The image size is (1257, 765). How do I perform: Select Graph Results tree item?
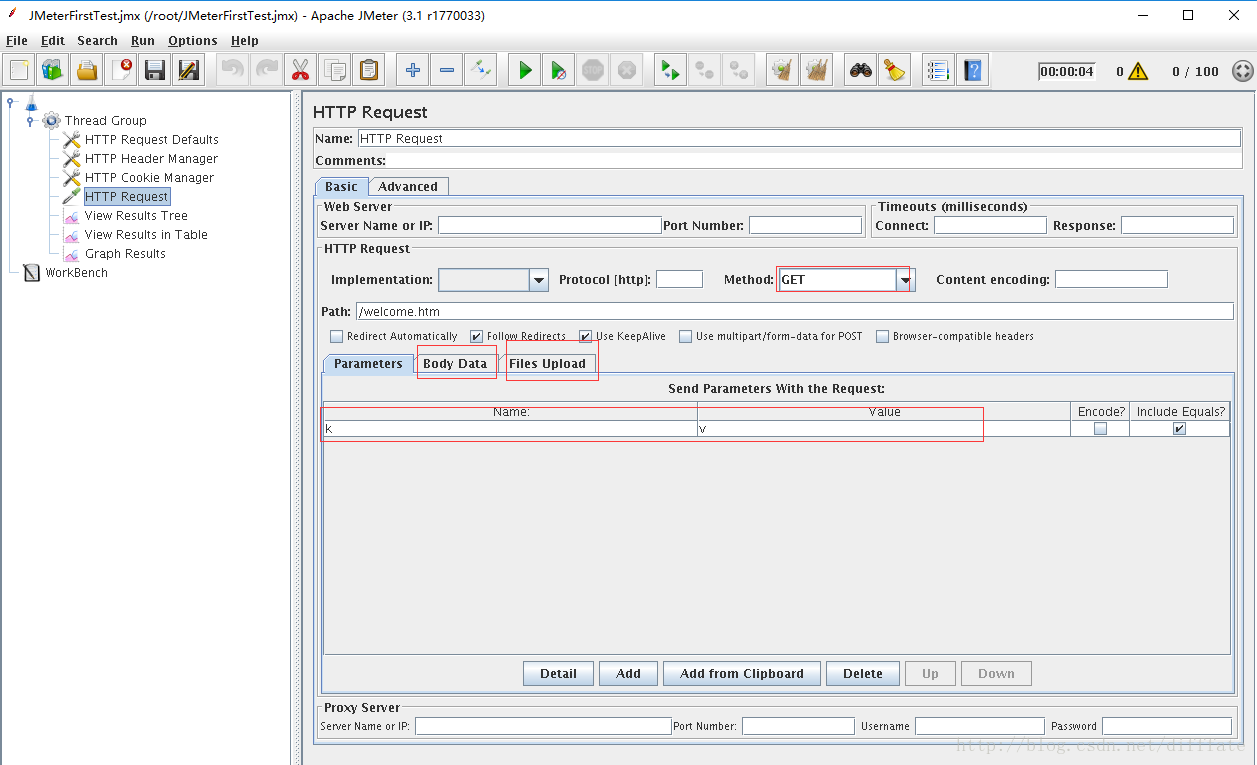click(x=125, y=254)
